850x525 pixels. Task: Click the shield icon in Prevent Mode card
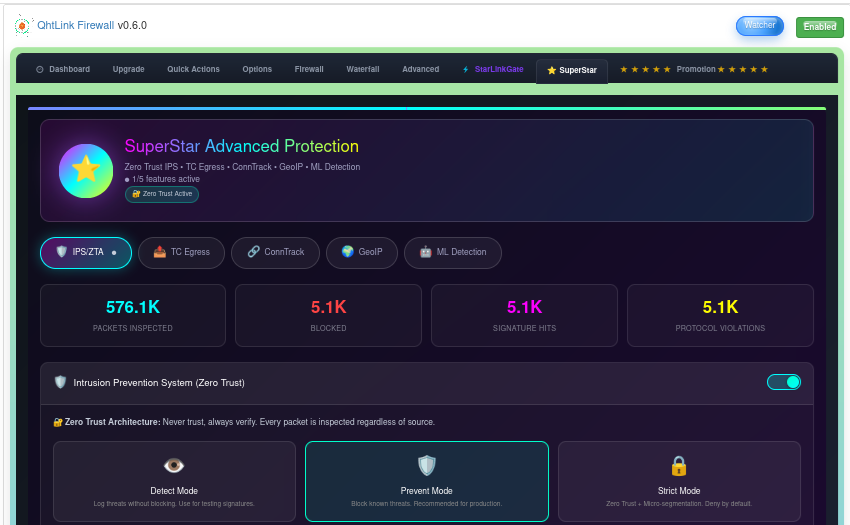[427, 466]
